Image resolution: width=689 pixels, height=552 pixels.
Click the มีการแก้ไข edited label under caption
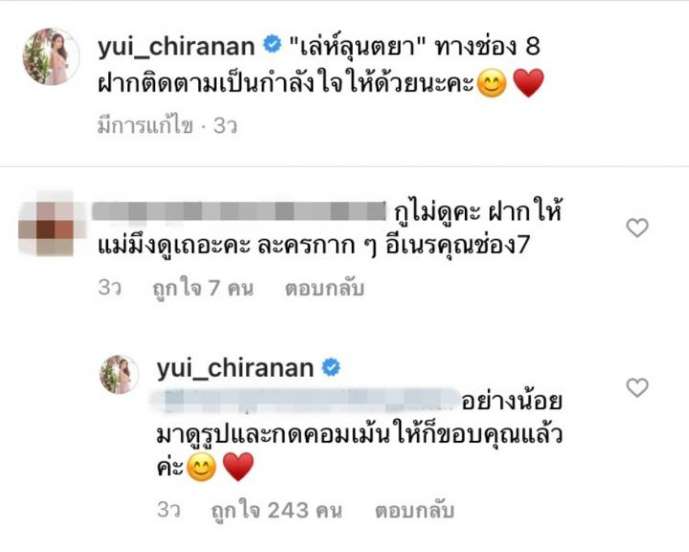tap(145, 126)
